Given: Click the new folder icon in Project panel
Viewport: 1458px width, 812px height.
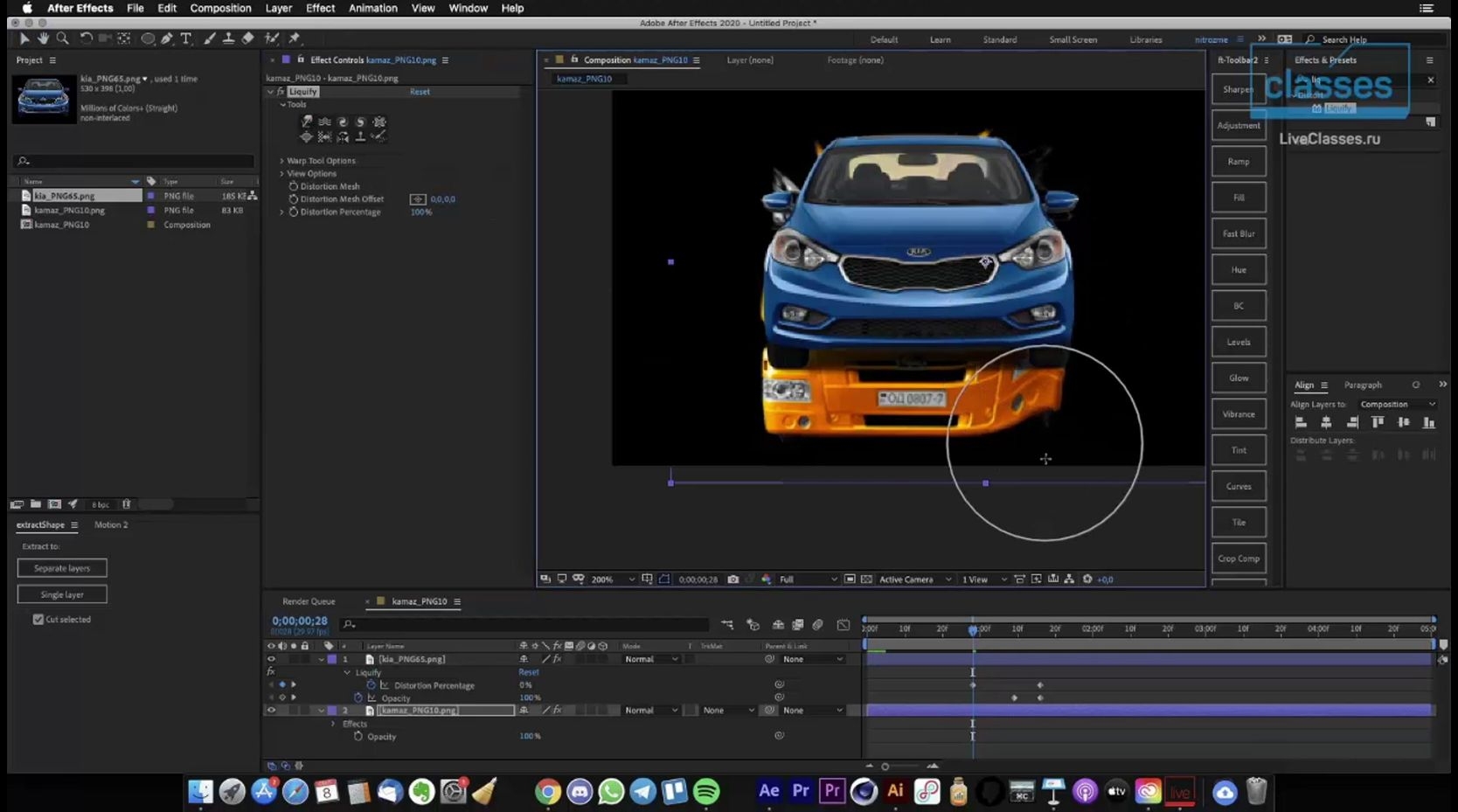Looking at the screenshot, I should click(x=36, y=504).
